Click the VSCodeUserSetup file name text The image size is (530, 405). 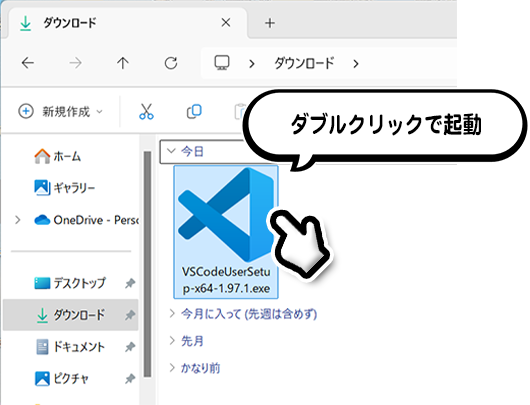tap(226, 280)
